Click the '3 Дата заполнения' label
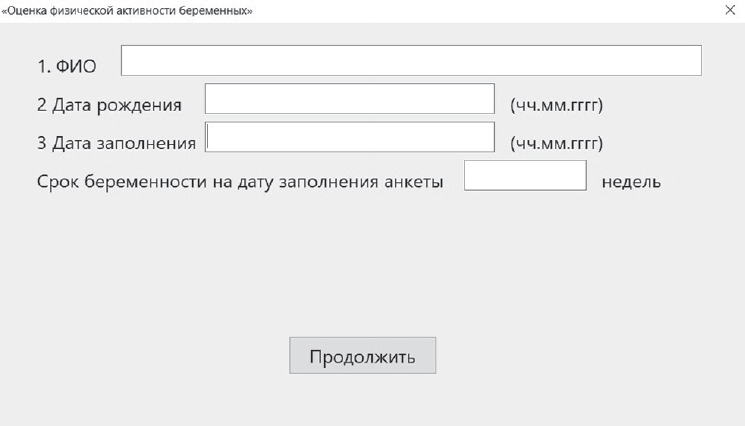The image size is (745, 426). (x=115, y=143)
